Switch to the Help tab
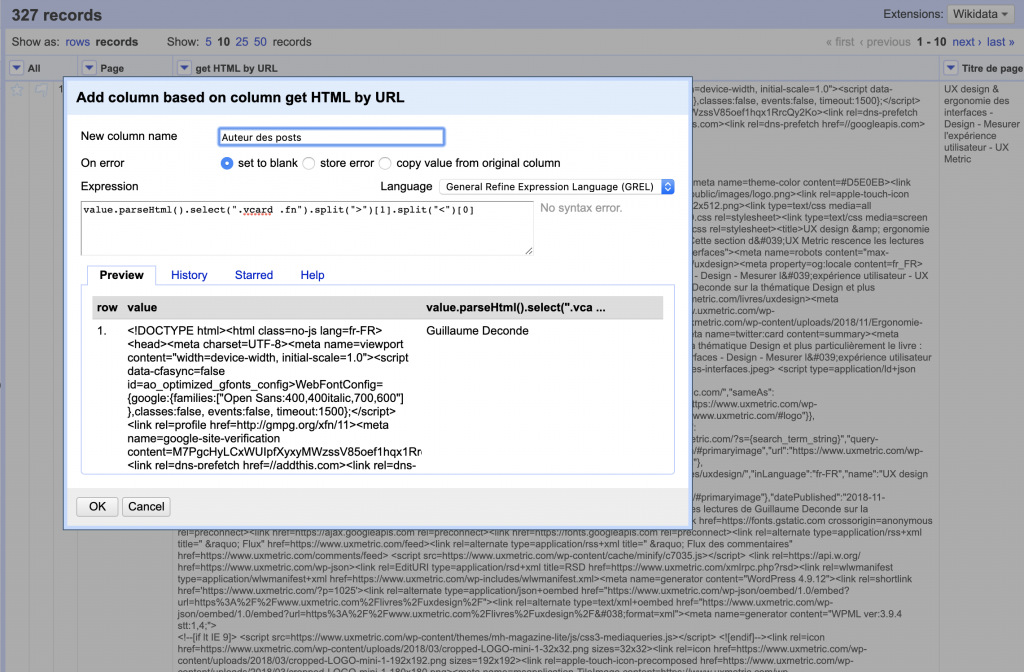1024x672 pixels. 312,275
